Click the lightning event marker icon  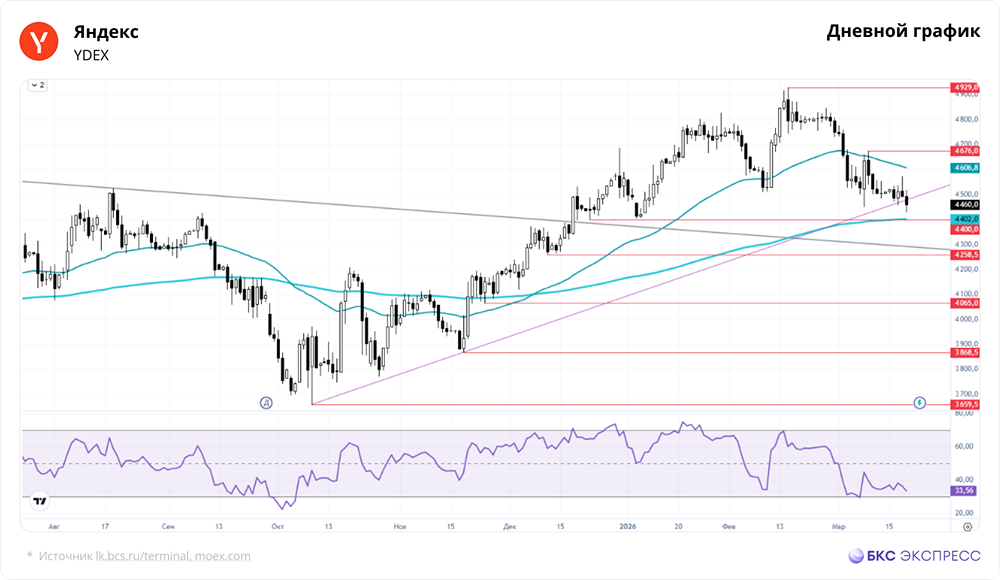[919, 403]
